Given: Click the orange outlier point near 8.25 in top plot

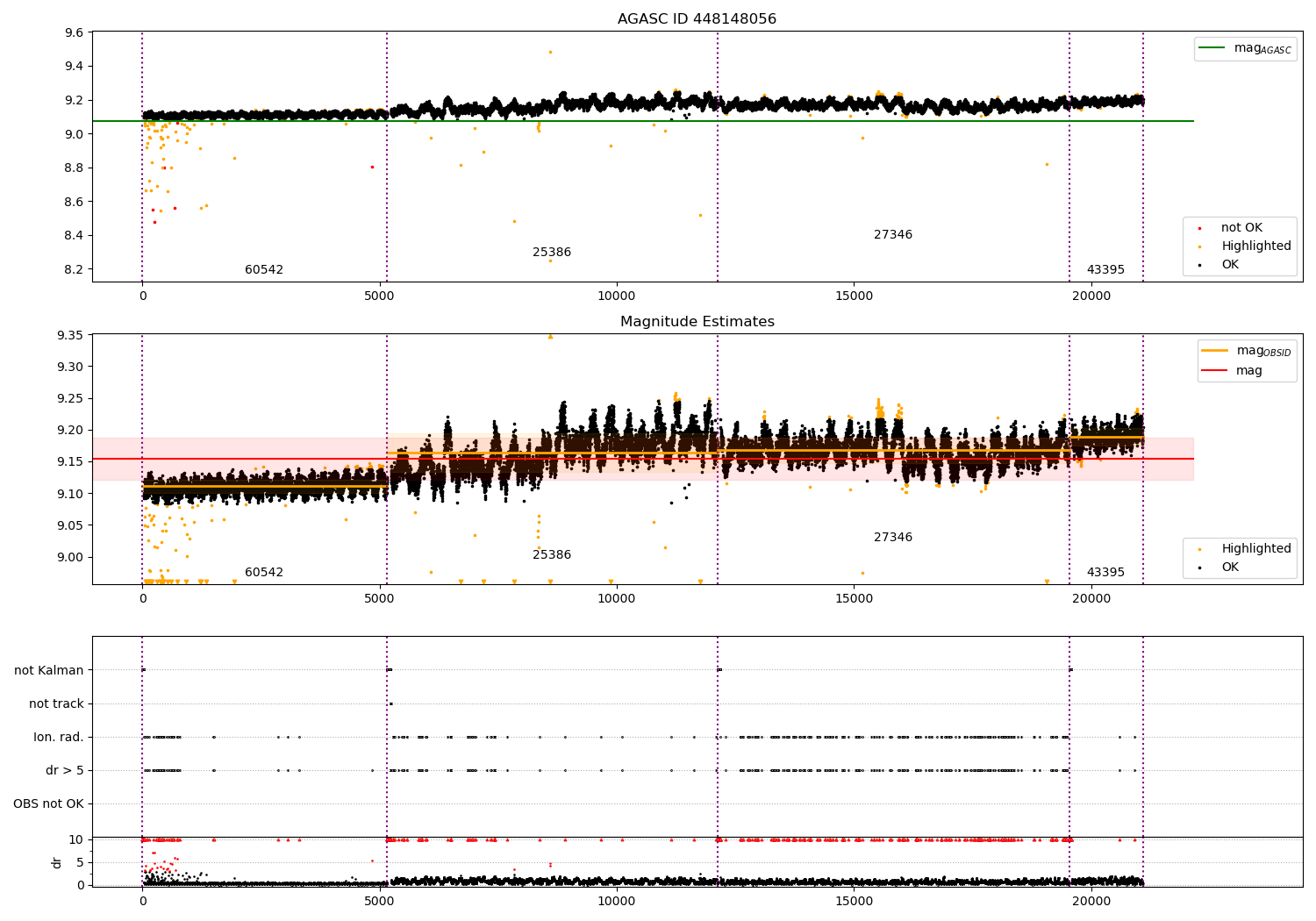Looking at the screenshot, I should (x=550, y=261).
